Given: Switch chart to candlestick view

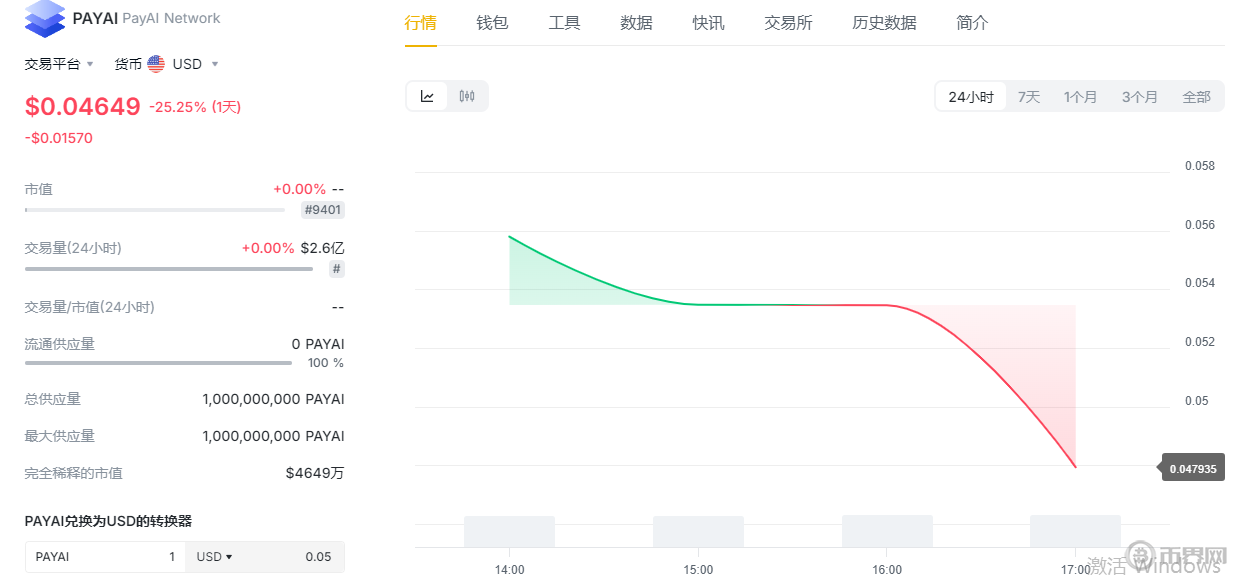Looking at the screenshot, I should click(x=466, y=95).
